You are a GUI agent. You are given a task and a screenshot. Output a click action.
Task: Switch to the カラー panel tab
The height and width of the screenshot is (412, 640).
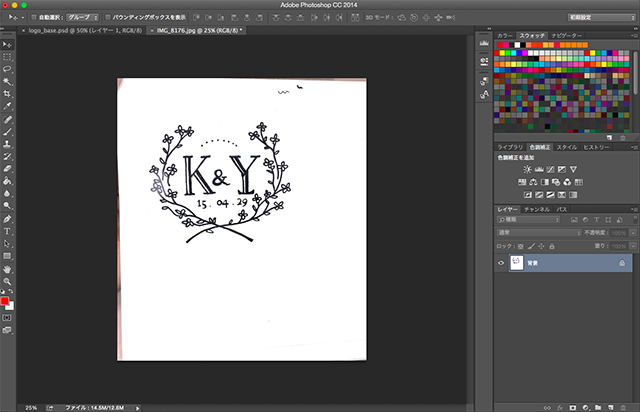(x=505, y=36)
